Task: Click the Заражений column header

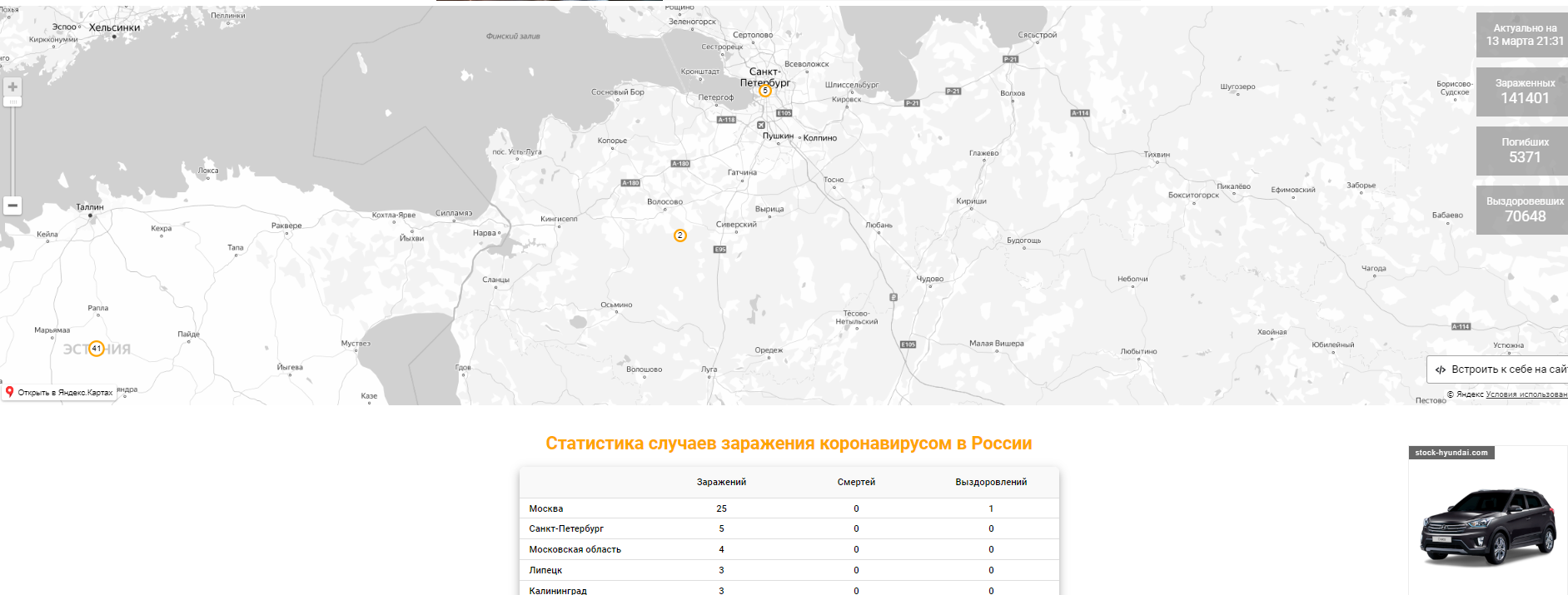Action: (x=721, y=482)
